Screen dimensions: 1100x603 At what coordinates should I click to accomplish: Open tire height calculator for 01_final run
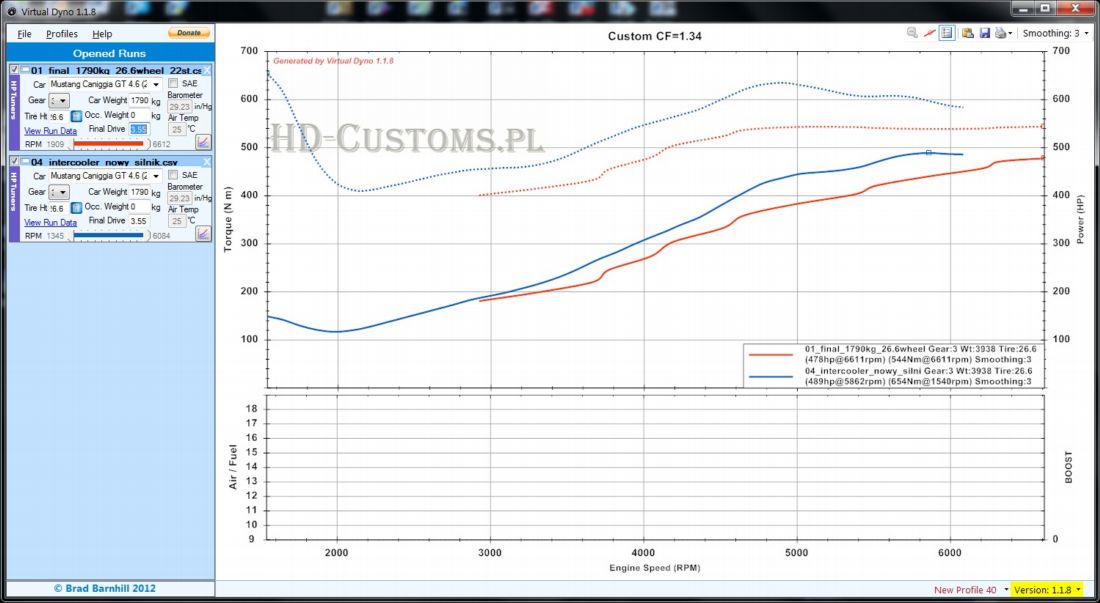point(76,116)
